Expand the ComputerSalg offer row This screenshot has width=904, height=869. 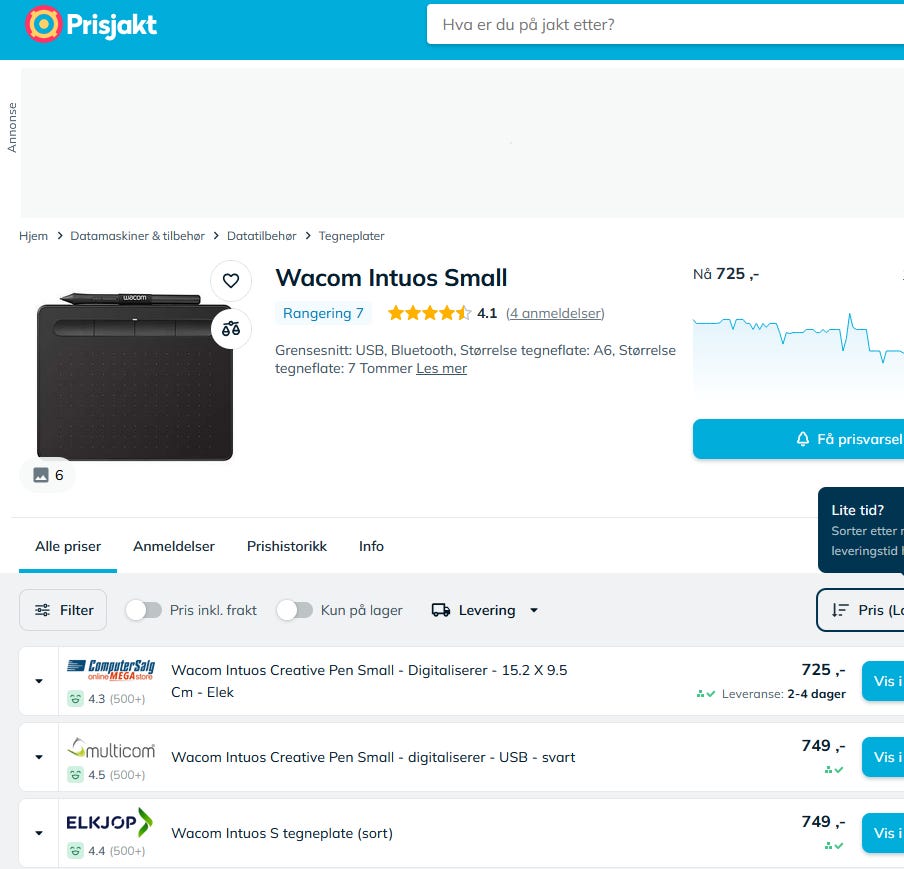[39, 681]
